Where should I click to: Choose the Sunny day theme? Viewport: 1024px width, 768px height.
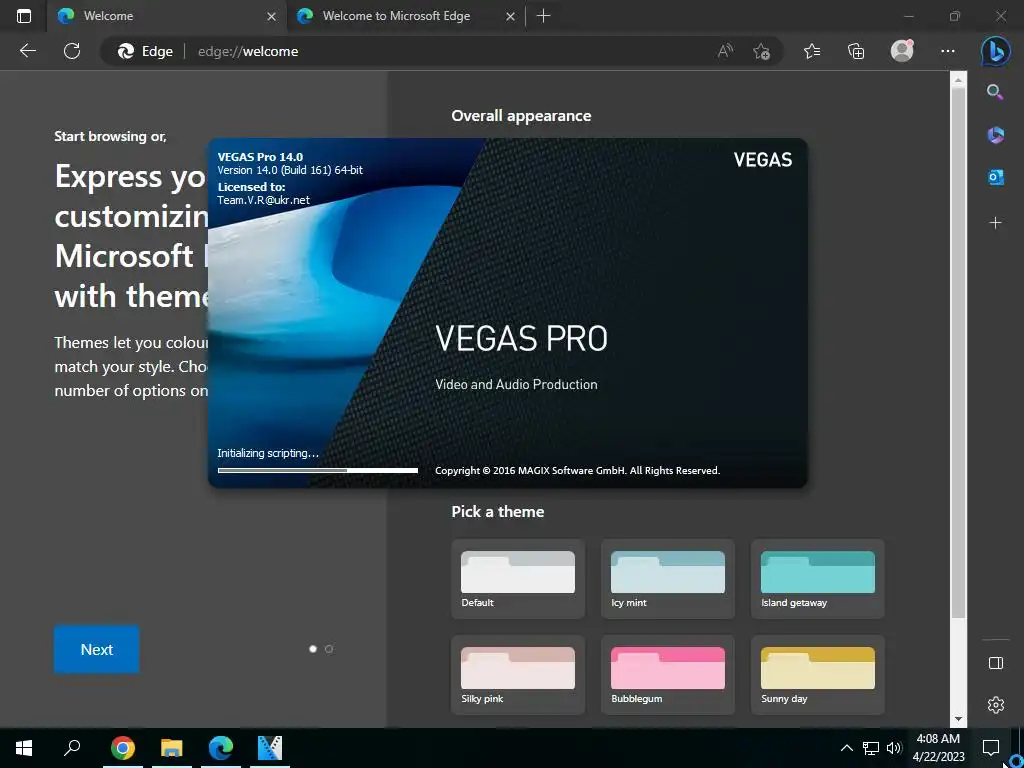(818, 675)
